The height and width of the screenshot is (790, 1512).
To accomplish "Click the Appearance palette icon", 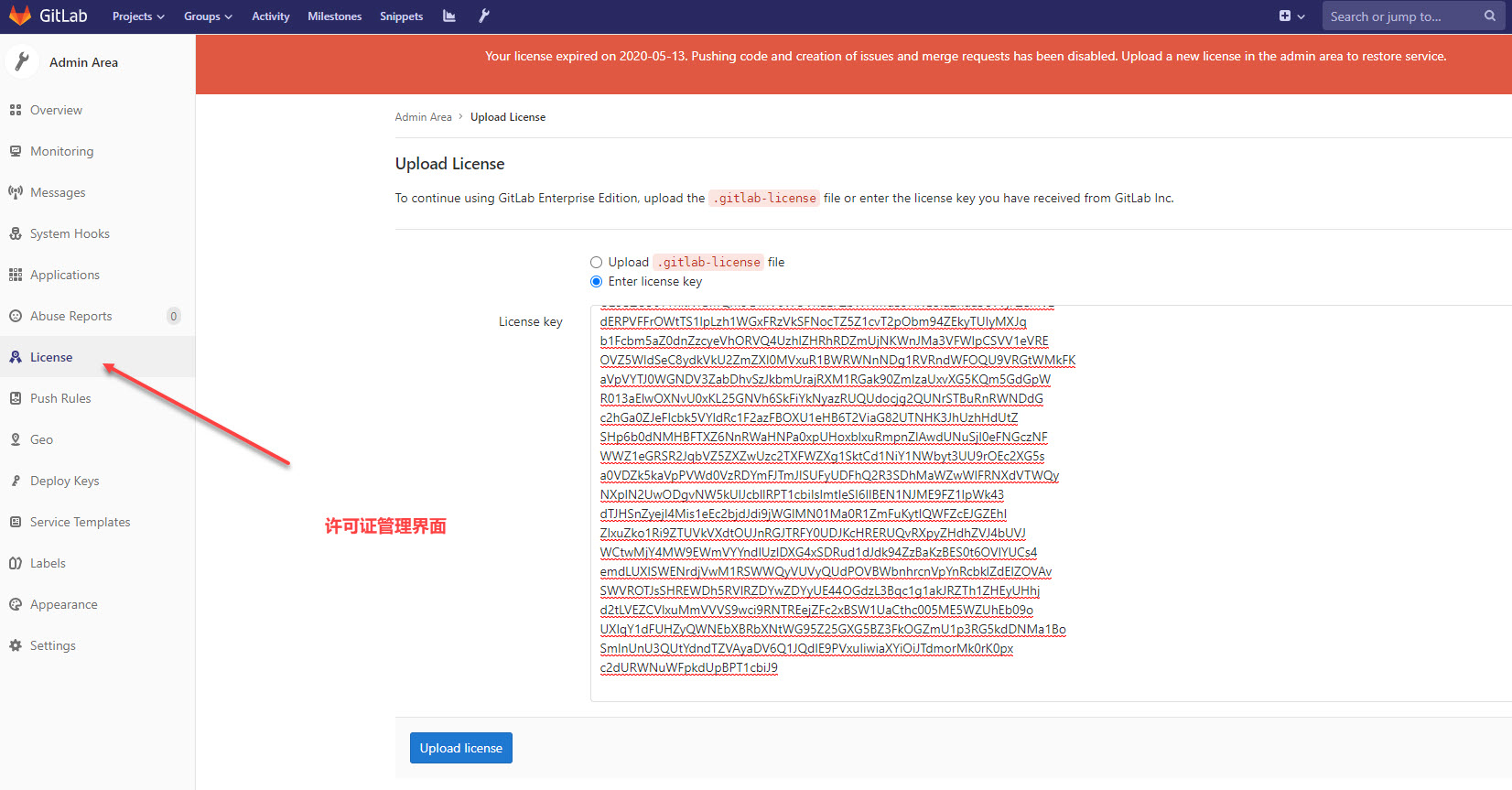I will click(x=16, y=604).
